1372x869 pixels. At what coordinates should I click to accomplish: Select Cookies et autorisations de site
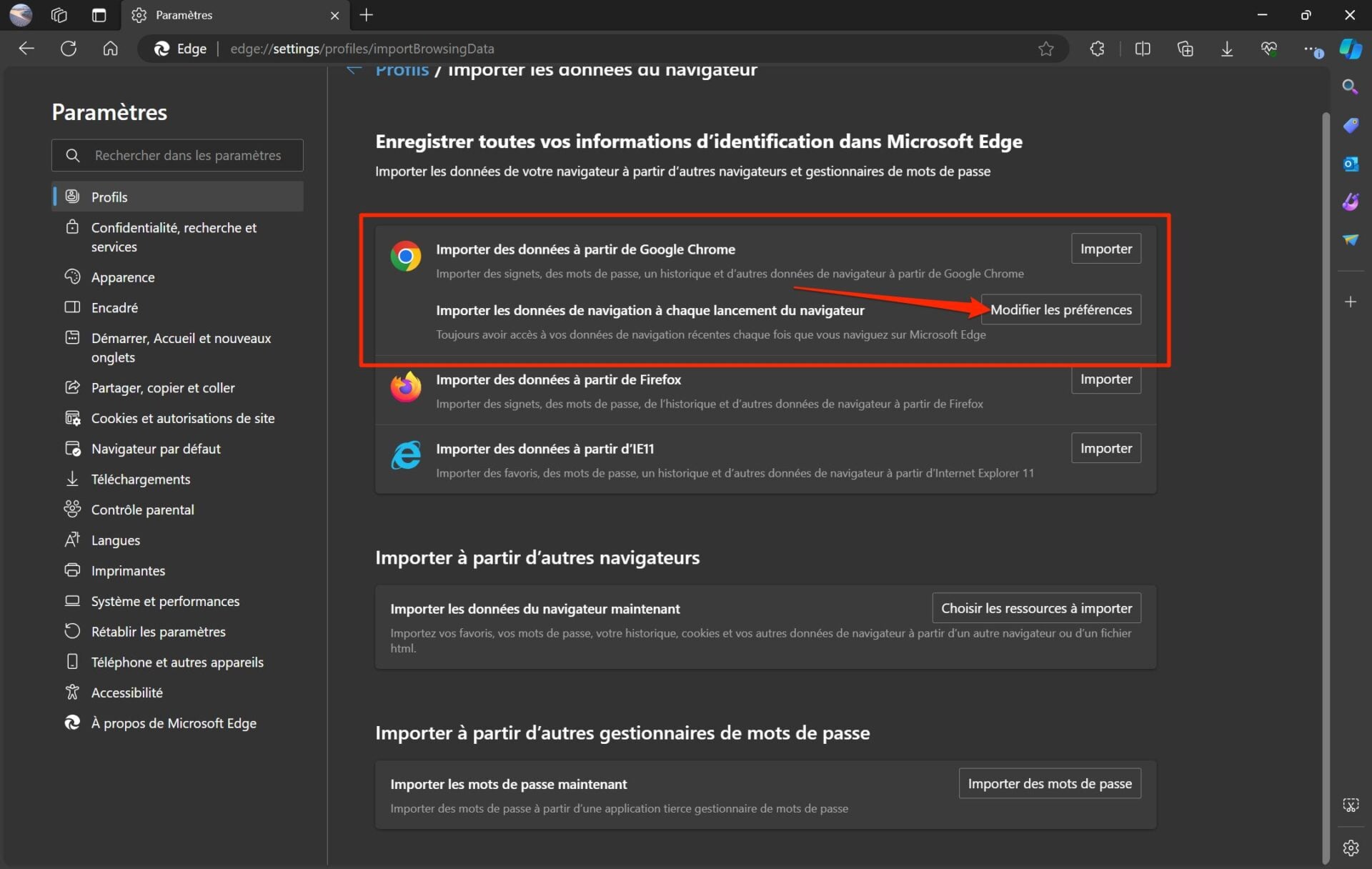pos(182,418)
